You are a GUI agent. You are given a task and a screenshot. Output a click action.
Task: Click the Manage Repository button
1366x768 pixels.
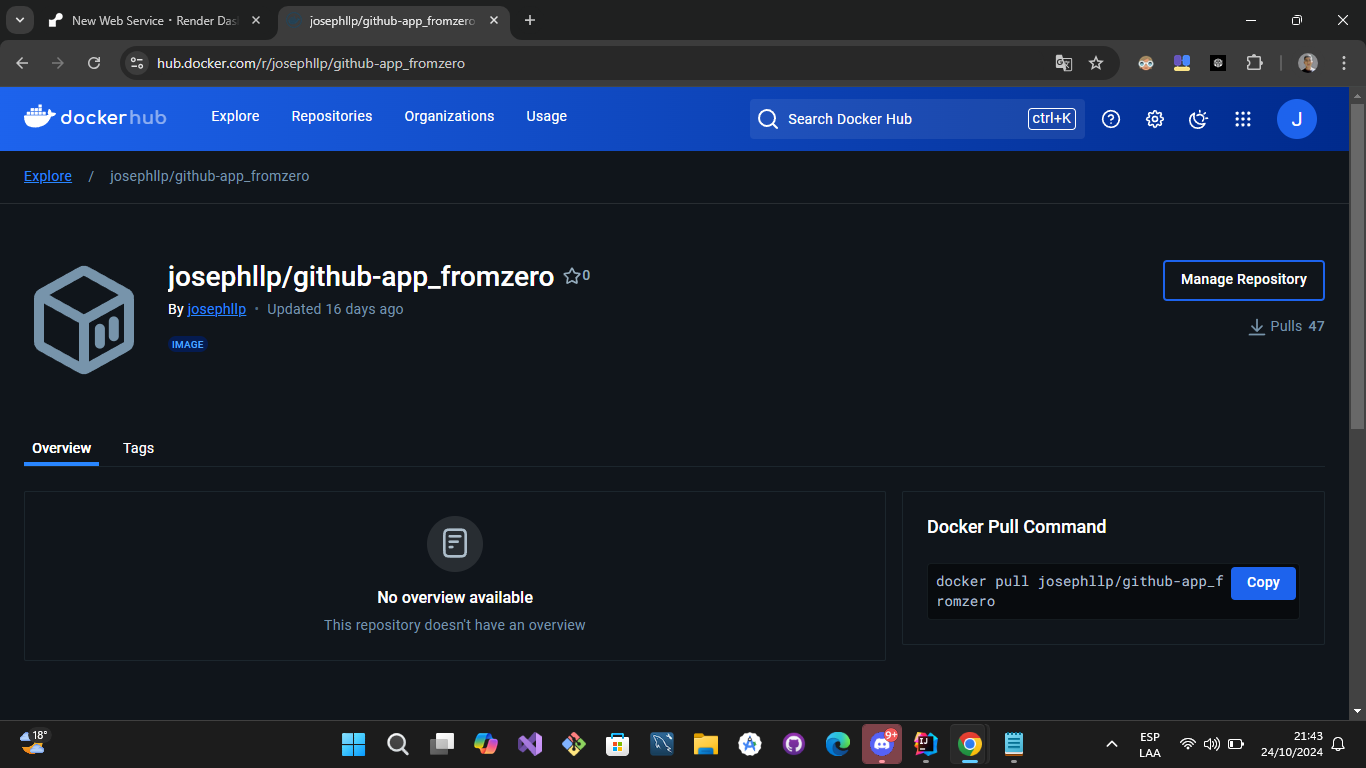(x=1244, y=280)
